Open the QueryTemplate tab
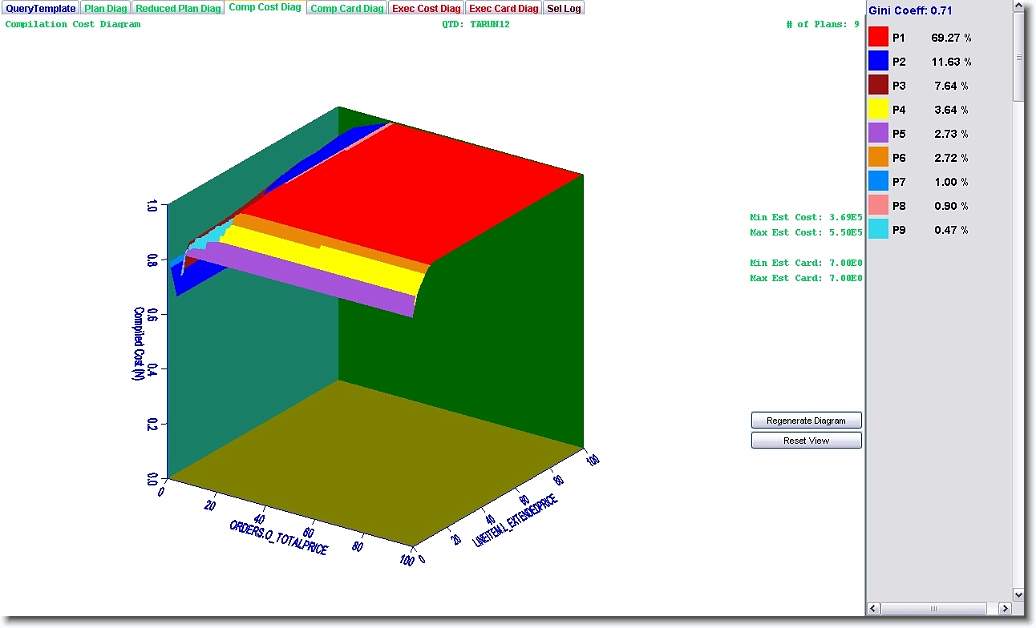The image size is (1036, 628). 40,8
